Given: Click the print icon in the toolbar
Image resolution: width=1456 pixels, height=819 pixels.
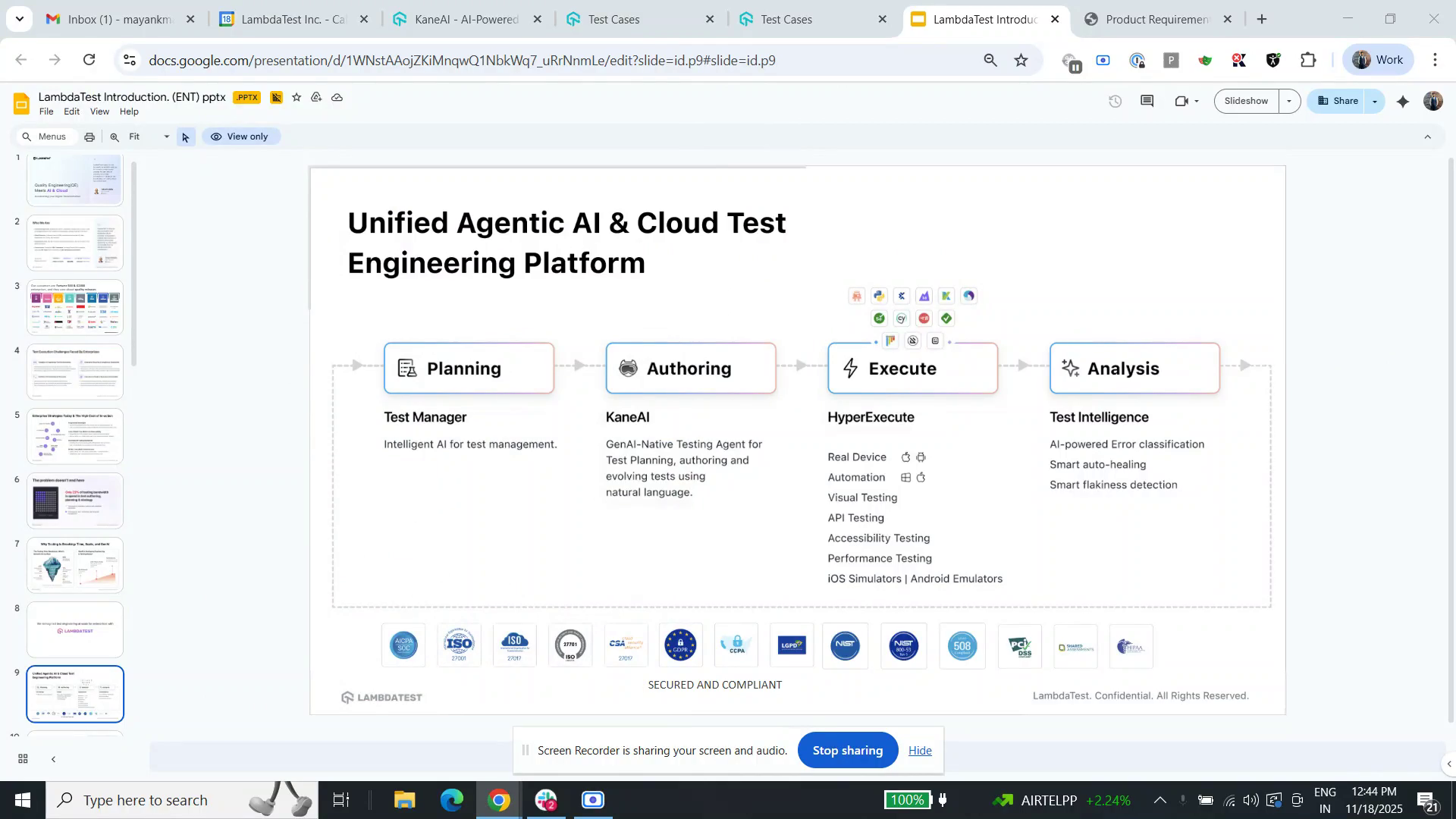Looking at the screenshot, I should point(89,136).
